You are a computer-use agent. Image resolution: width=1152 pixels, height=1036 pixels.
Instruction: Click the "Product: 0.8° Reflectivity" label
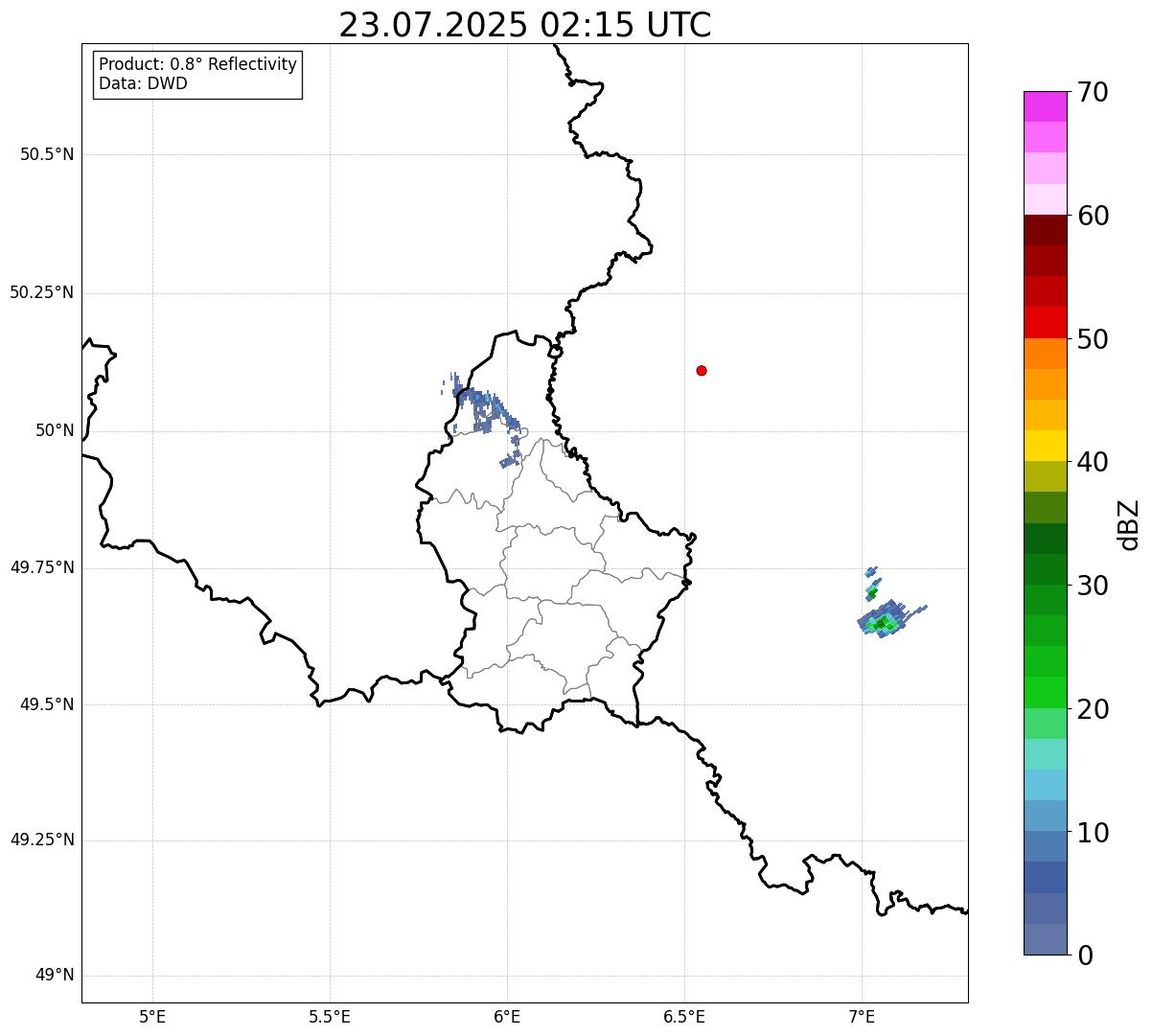198,64
